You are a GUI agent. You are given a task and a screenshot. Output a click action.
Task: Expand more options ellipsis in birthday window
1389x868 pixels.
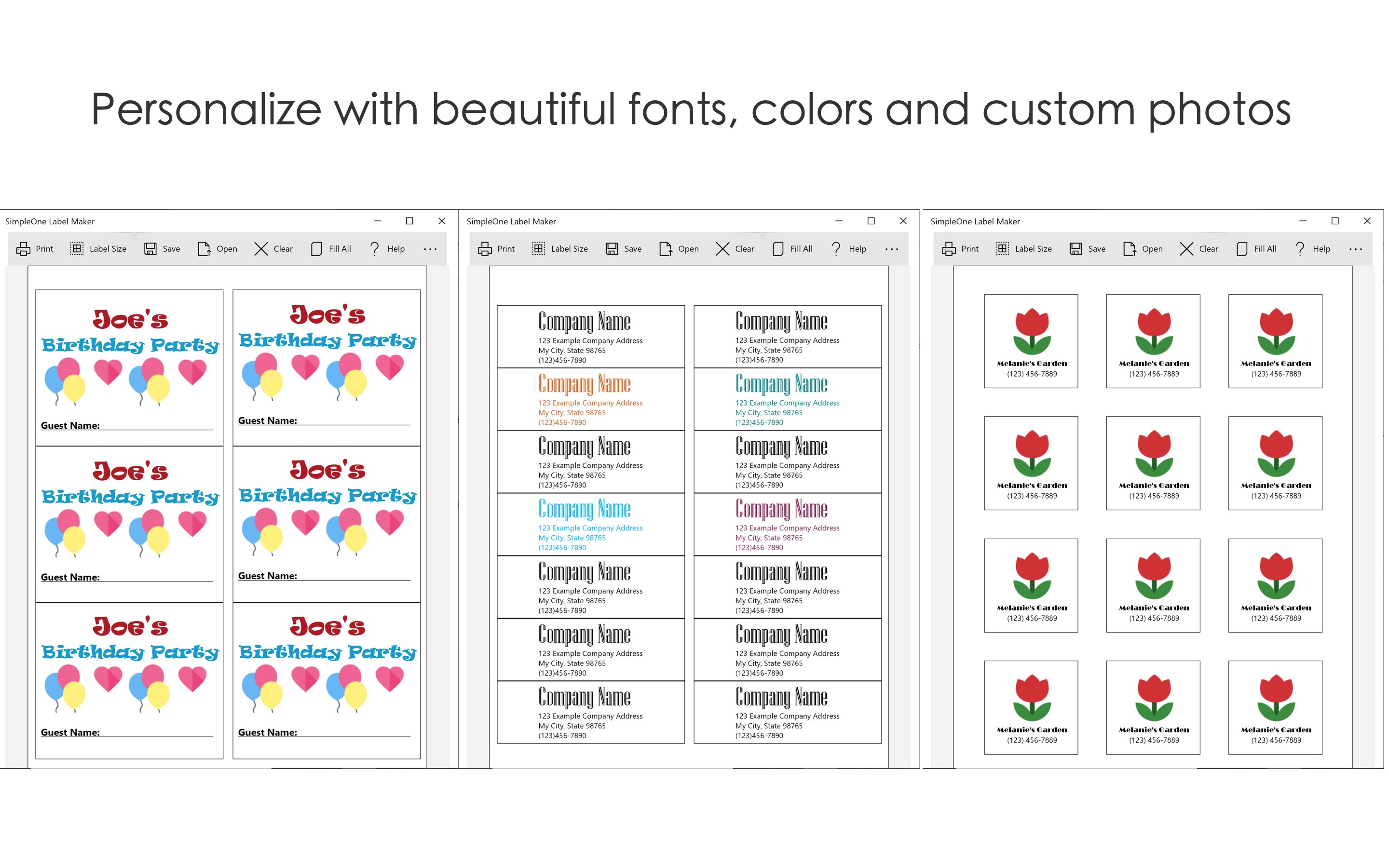(x=430, y=249)
